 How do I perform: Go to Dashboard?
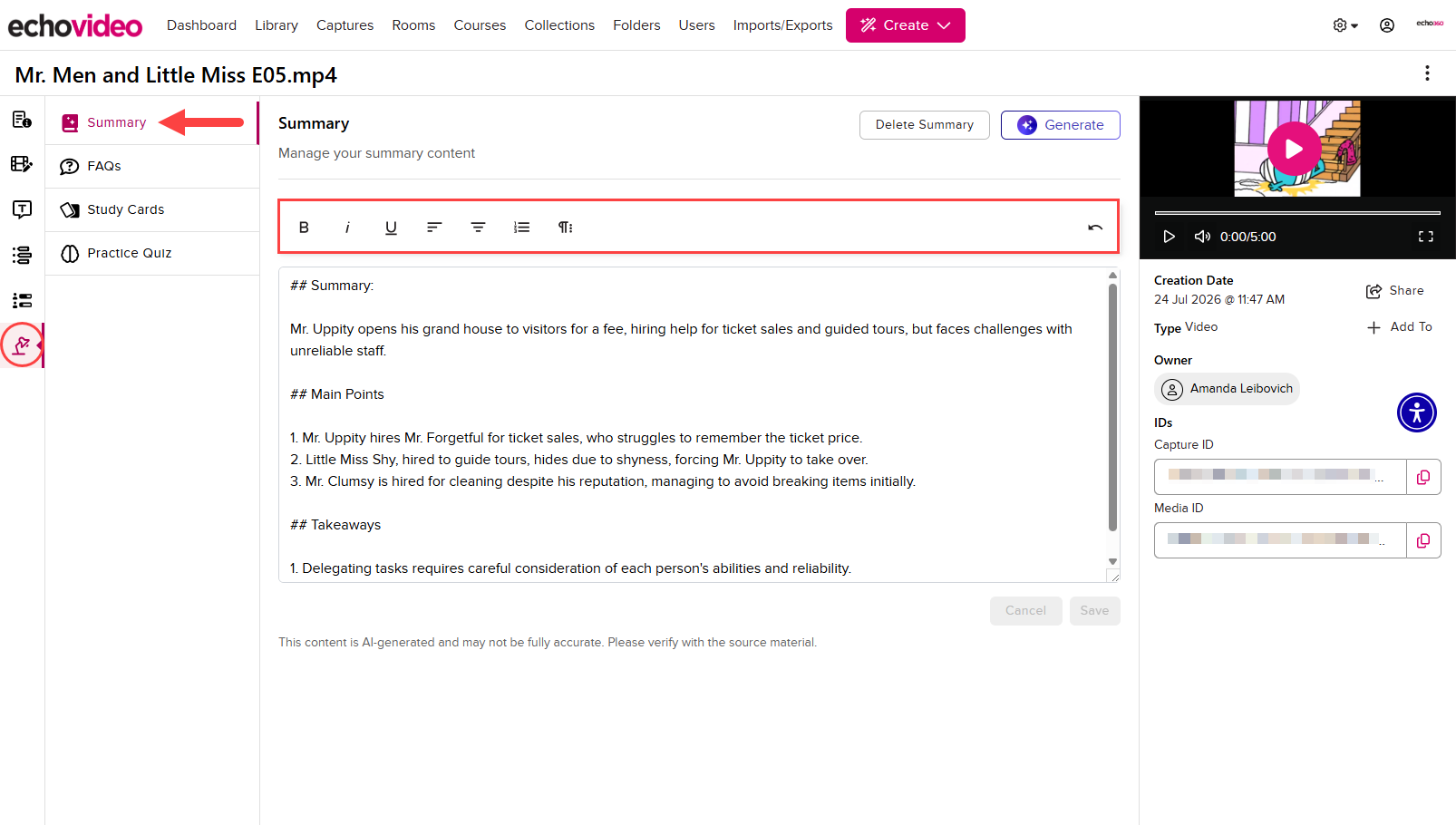pyautogui.click(x=201, y=25)
